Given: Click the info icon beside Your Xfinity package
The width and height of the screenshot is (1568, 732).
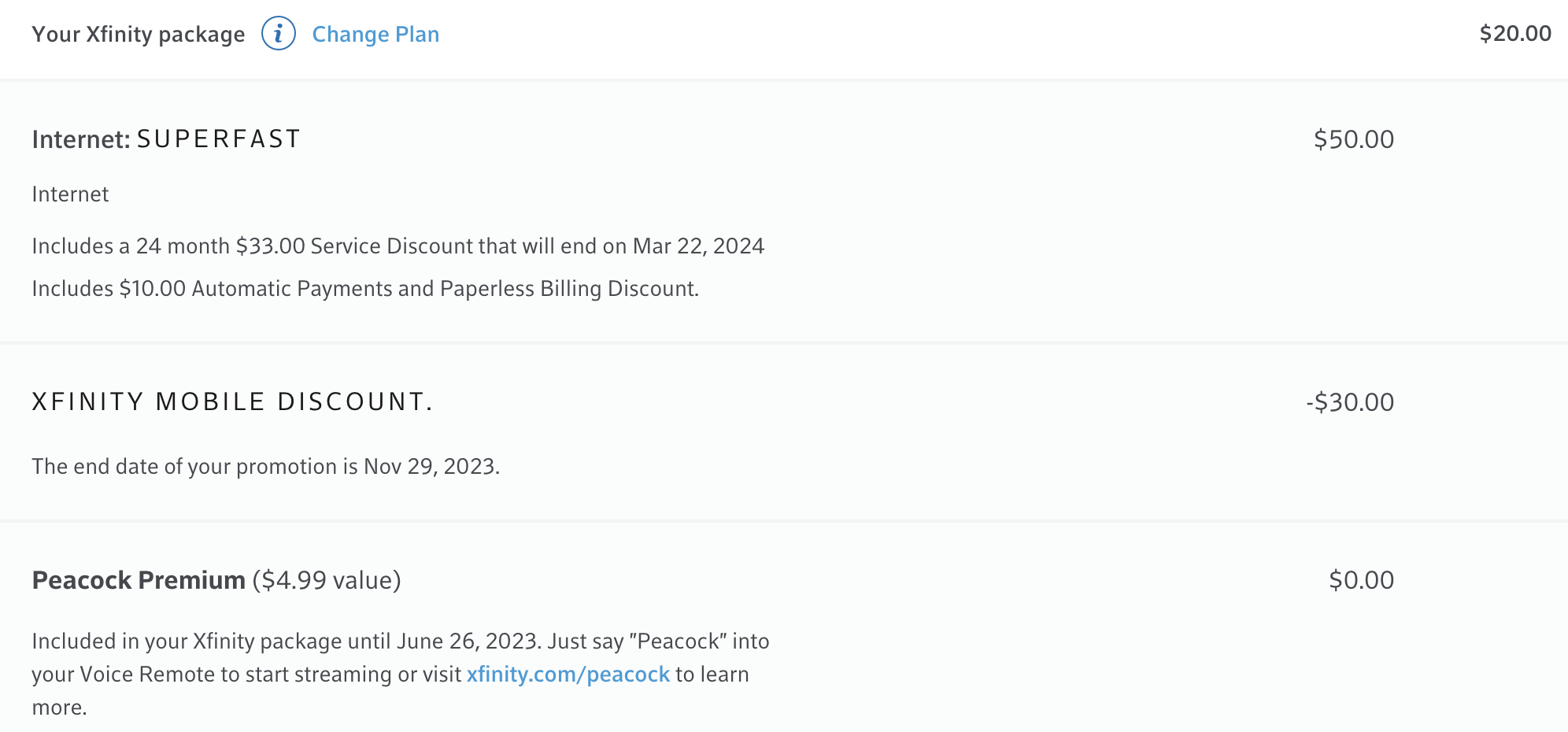Looking at the screenshot, I should (278, 34).
